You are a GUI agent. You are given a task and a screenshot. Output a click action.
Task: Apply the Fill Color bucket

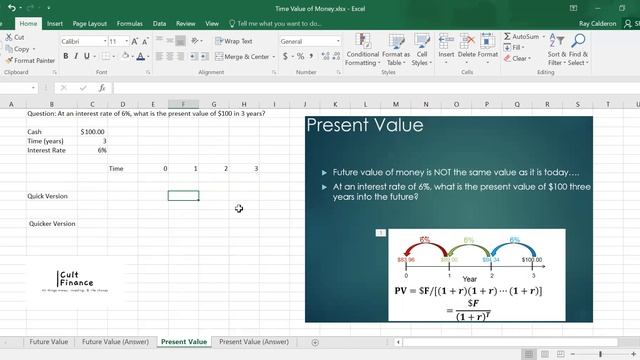coord(125,56)
